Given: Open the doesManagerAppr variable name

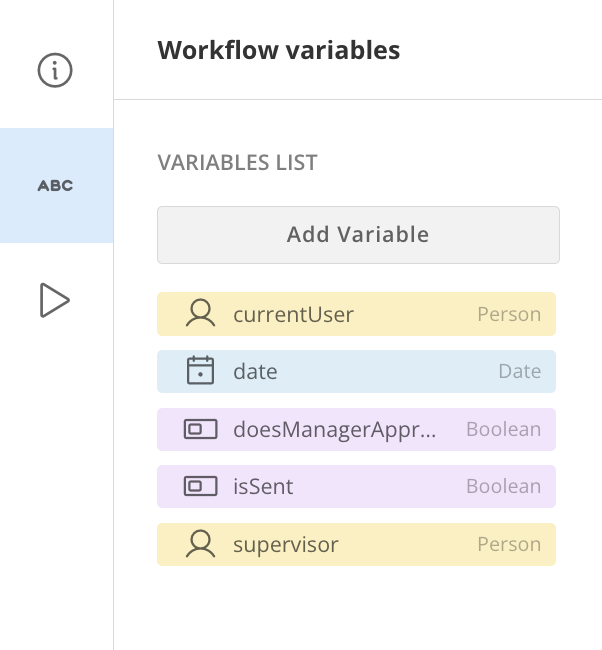Looking at the screenshot, I should 335,430.
